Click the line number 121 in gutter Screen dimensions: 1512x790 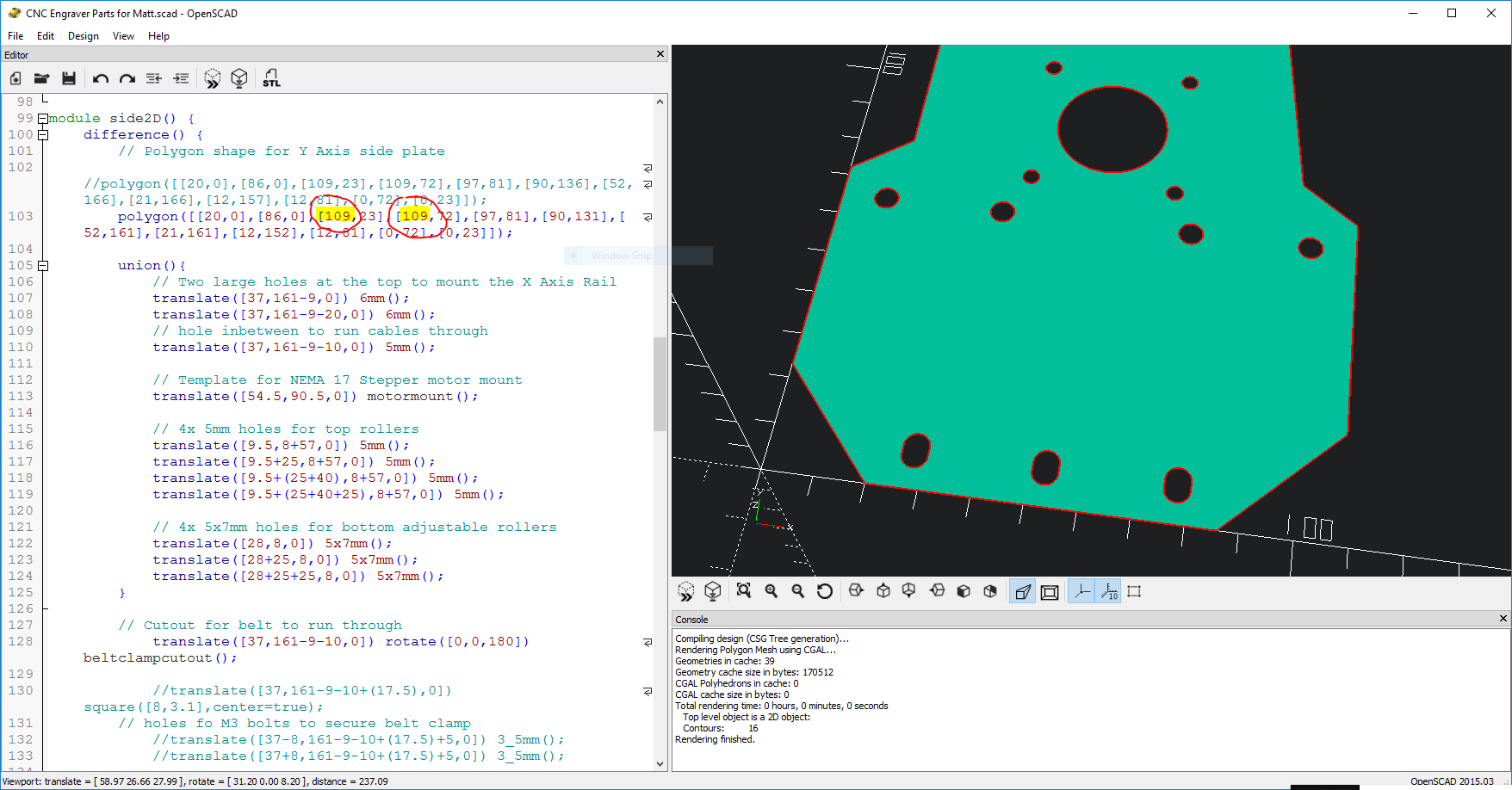(21, 528)
